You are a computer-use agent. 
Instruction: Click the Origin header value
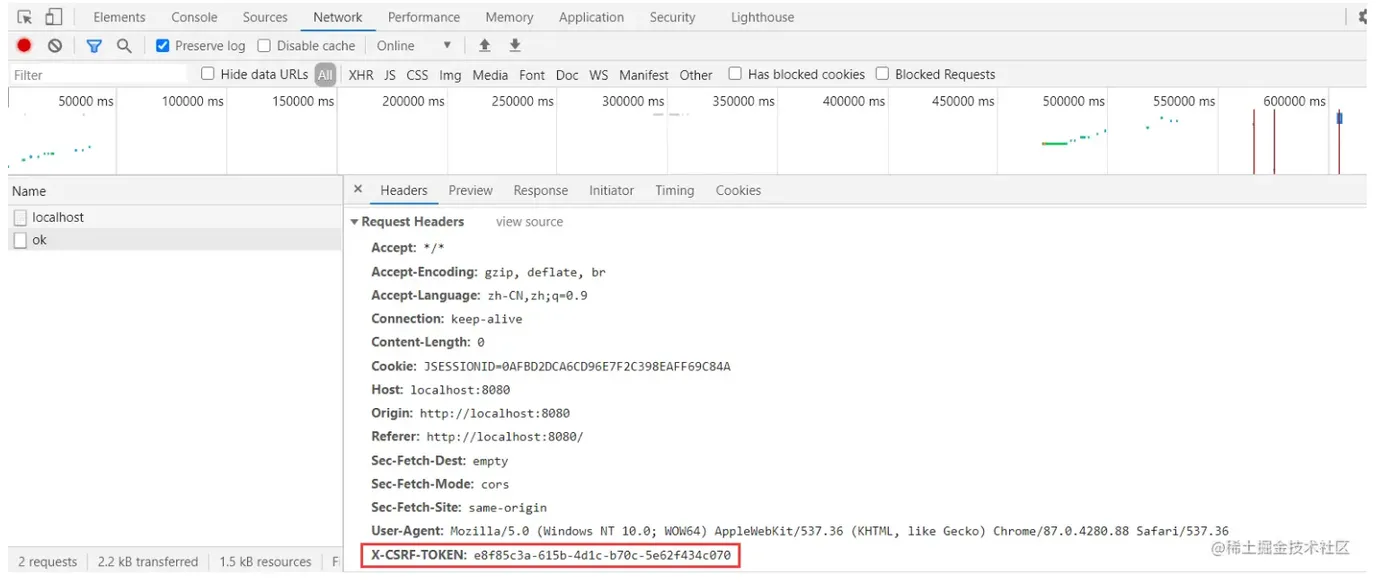coord(495,413)
